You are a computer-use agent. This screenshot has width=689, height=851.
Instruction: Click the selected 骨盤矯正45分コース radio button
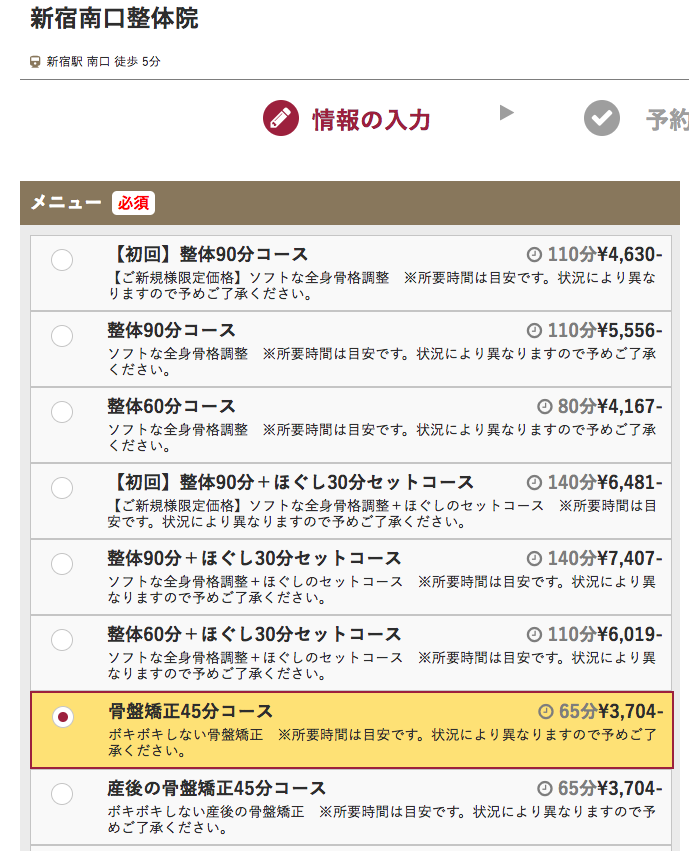63,717
